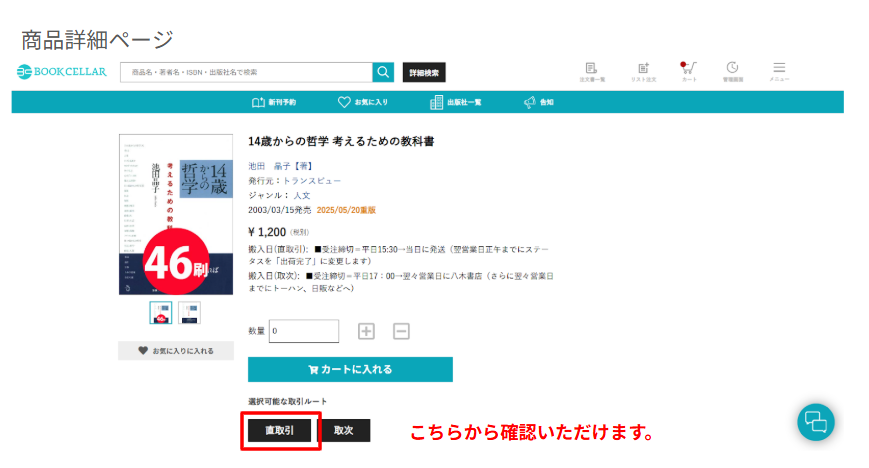
Task: Open the hamburger メニュー icon
Action: [779, 72]
